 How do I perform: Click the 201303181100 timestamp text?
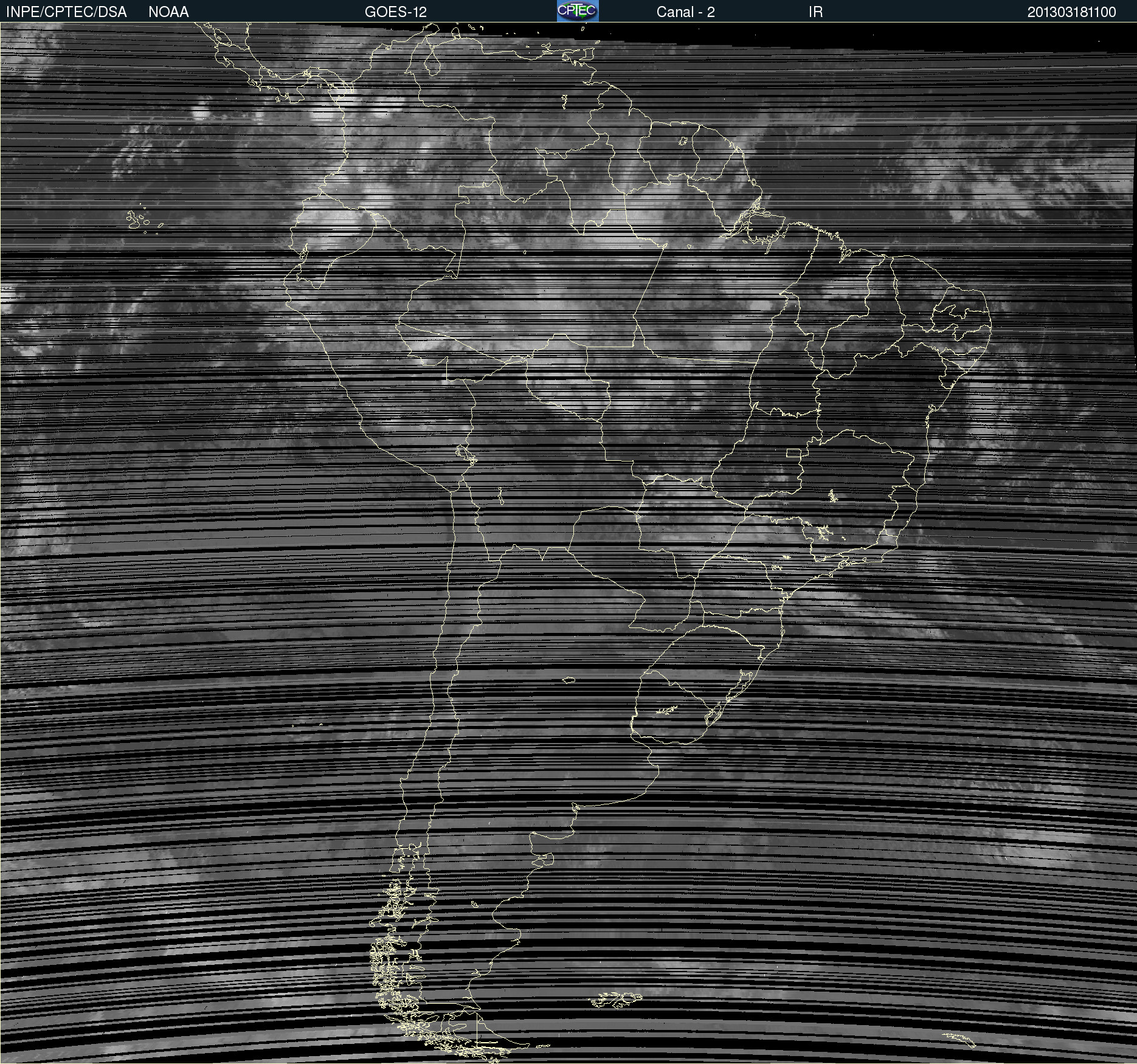point(1072,12)
